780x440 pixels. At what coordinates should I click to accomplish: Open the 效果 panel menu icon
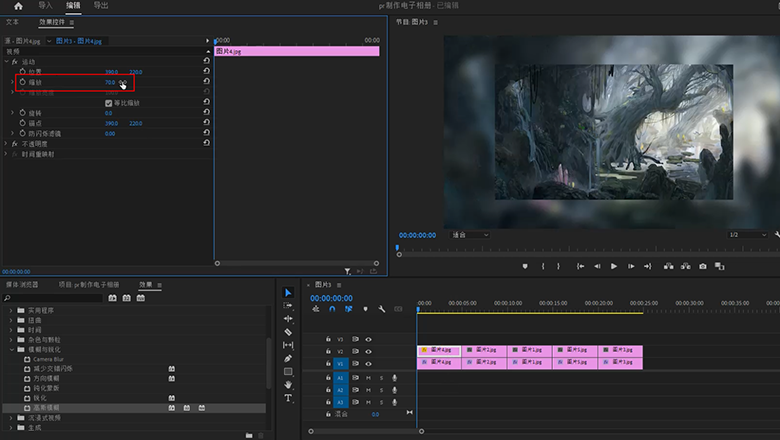(x=160, y=285)
